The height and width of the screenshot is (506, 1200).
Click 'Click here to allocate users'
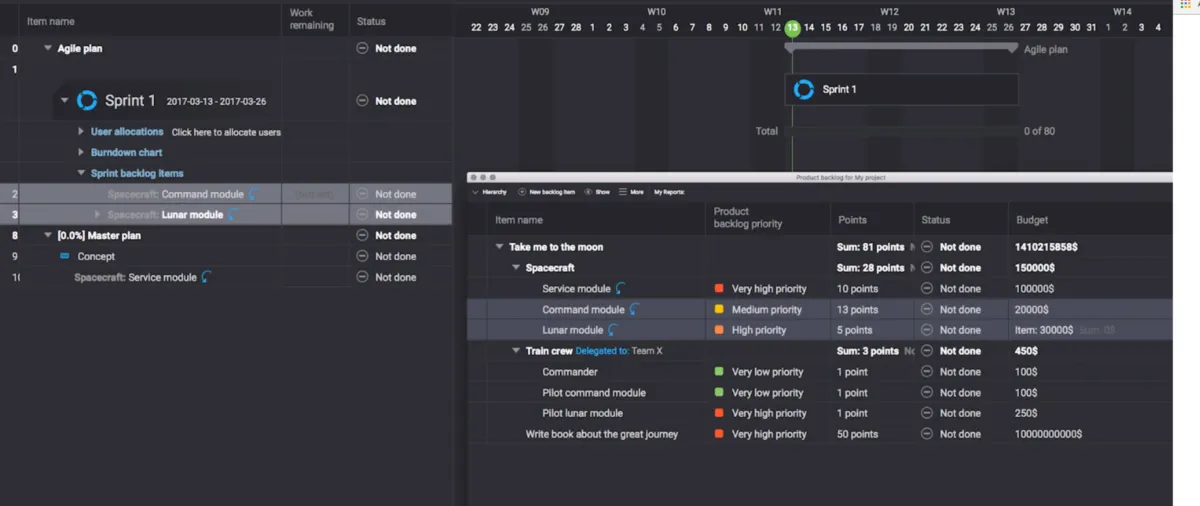pos(226,132)
